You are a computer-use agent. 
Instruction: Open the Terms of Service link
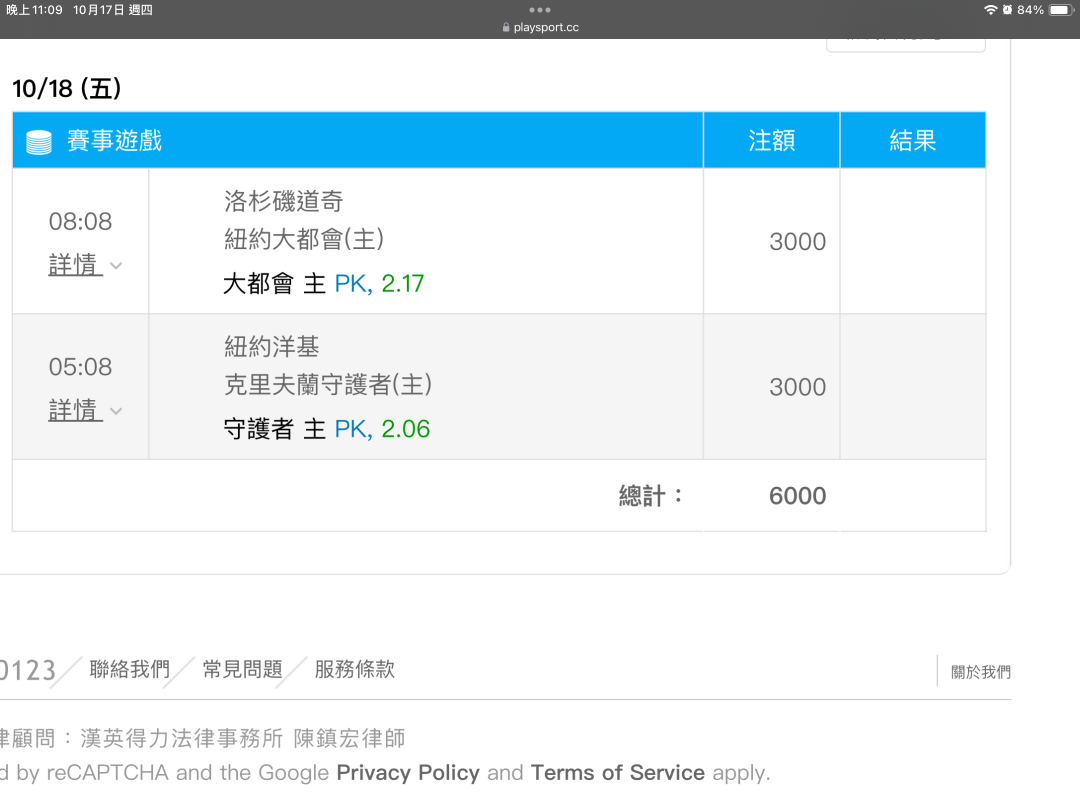(x=618, y=773)
